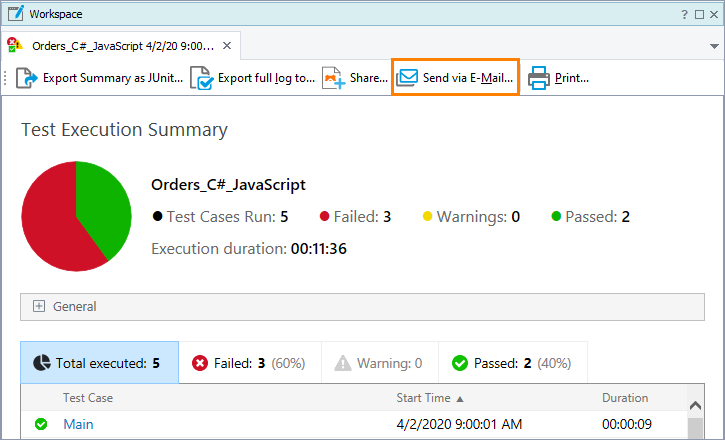The width and height of the screenshot is (725, 440).
Task: Click the Workspace title text
Action: pos(56,14)
